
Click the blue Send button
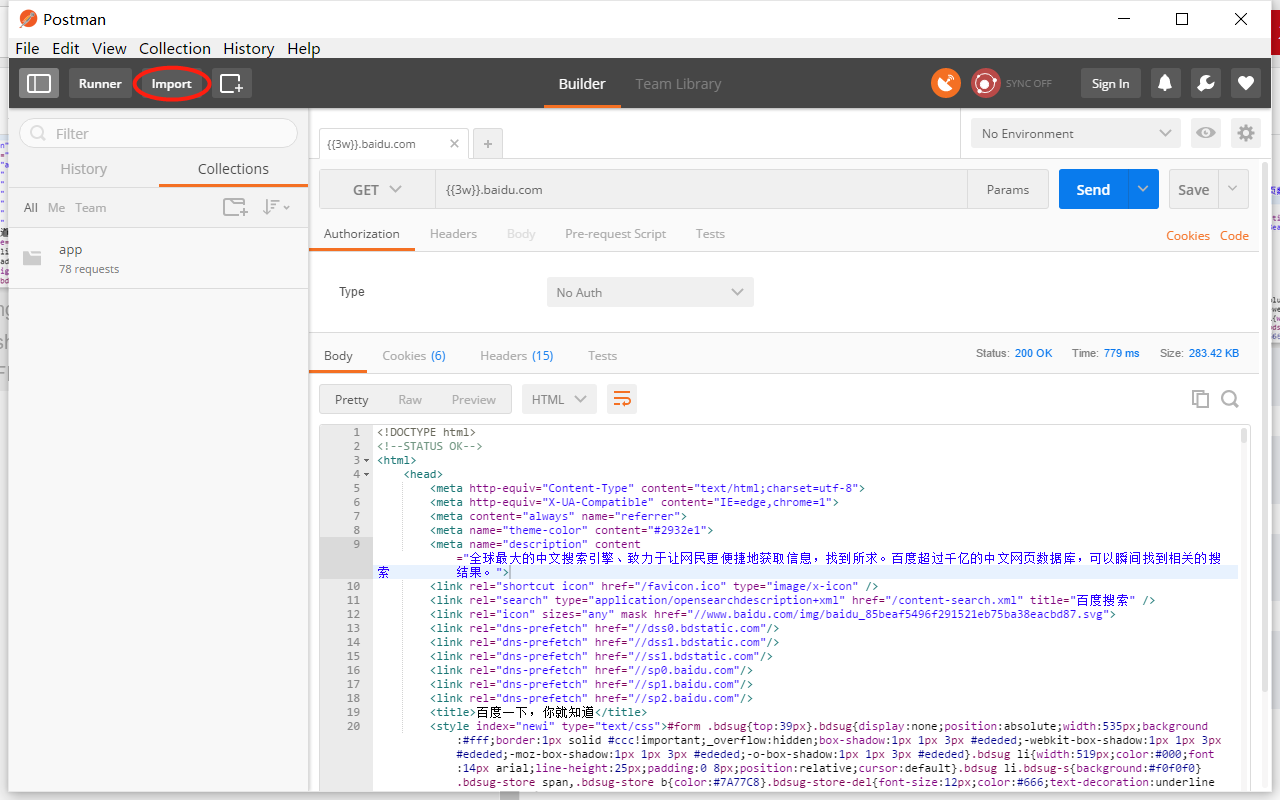[1093, 189]
